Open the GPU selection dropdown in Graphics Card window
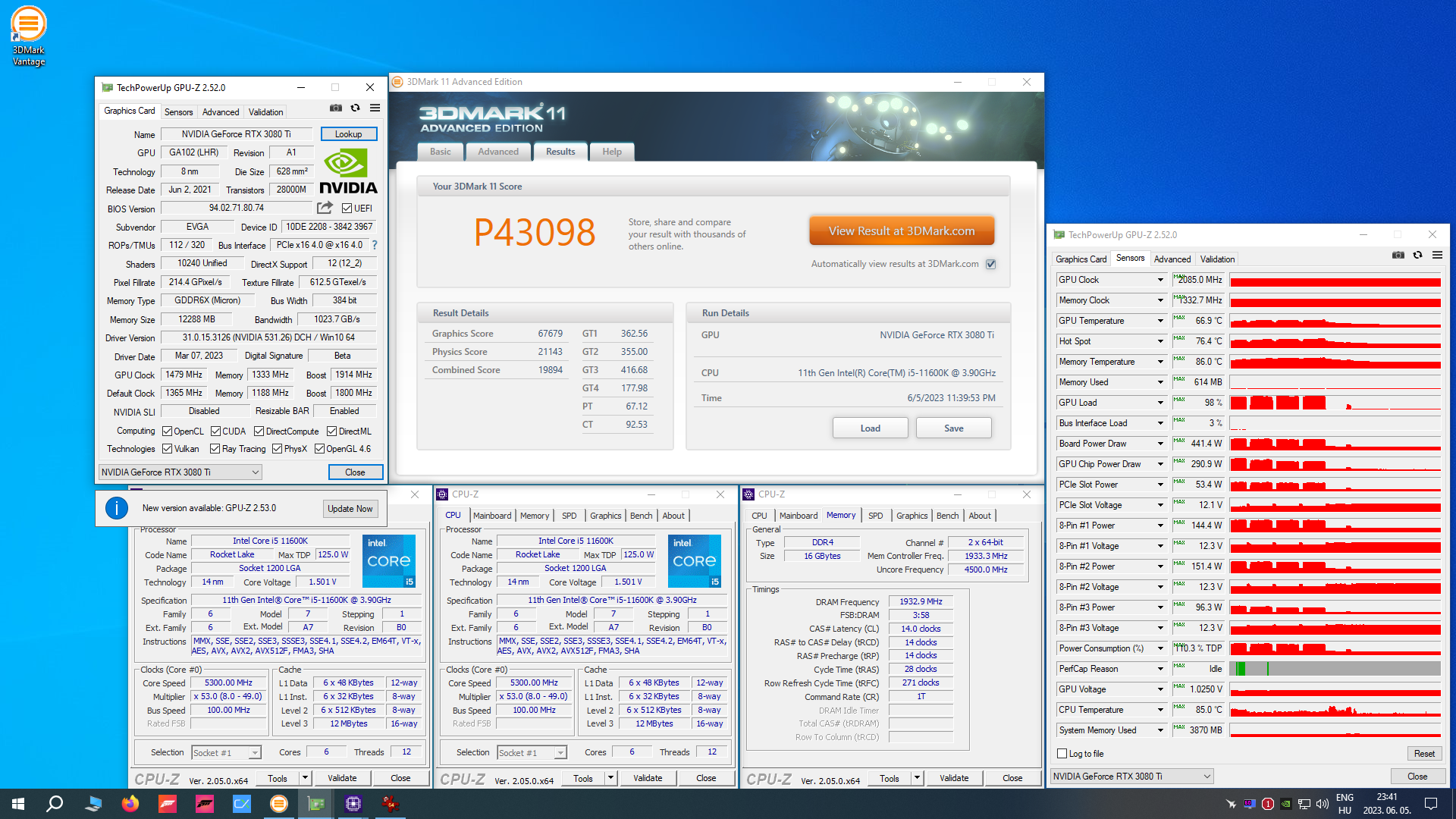Image resolution: width=1456 pixels, height=819 pixels. pyautogui.click(x=180, y=472)
